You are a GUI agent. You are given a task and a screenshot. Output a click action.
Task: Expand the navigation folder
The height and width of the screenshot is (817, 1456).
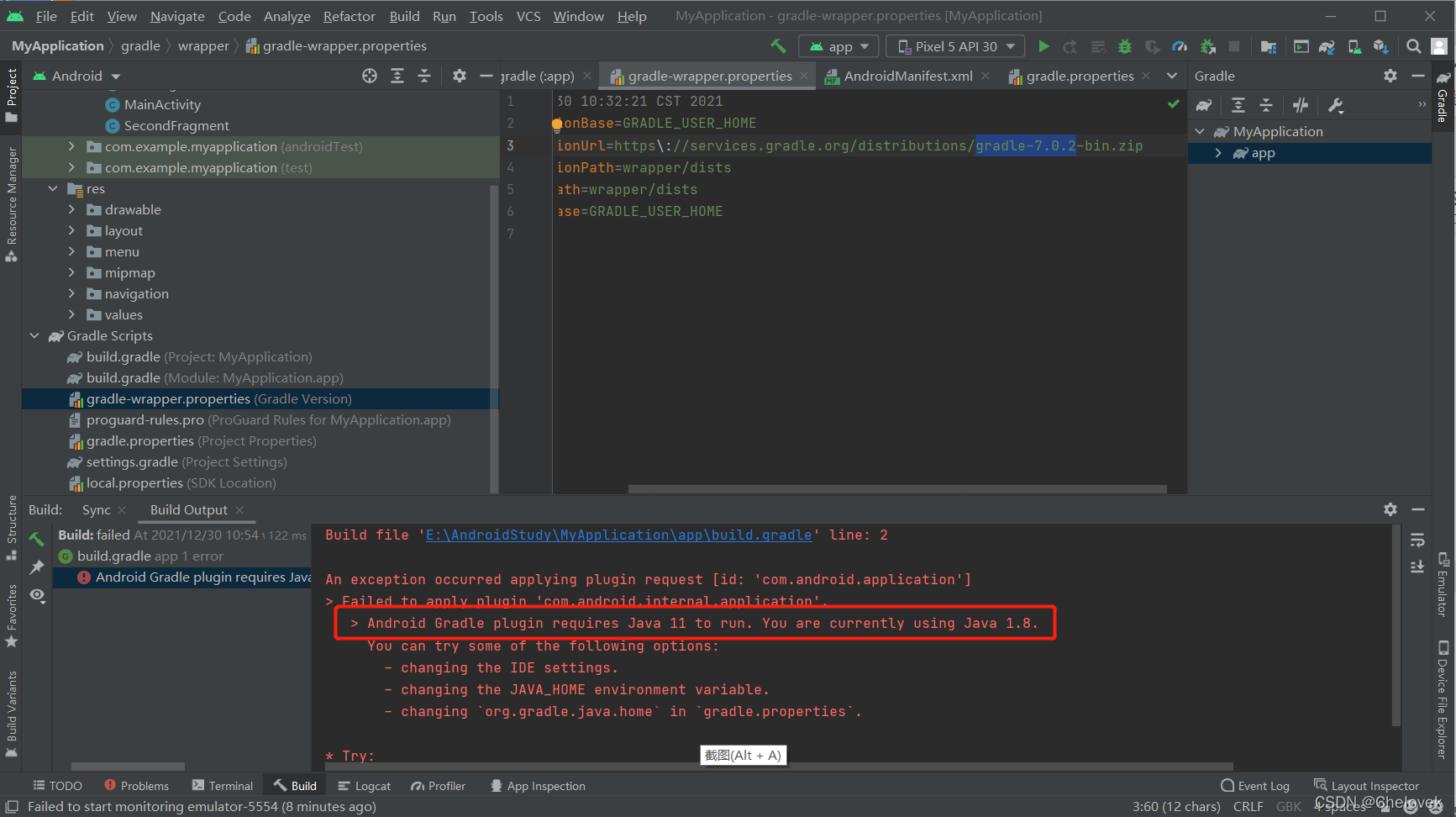[x=71, y=293]
